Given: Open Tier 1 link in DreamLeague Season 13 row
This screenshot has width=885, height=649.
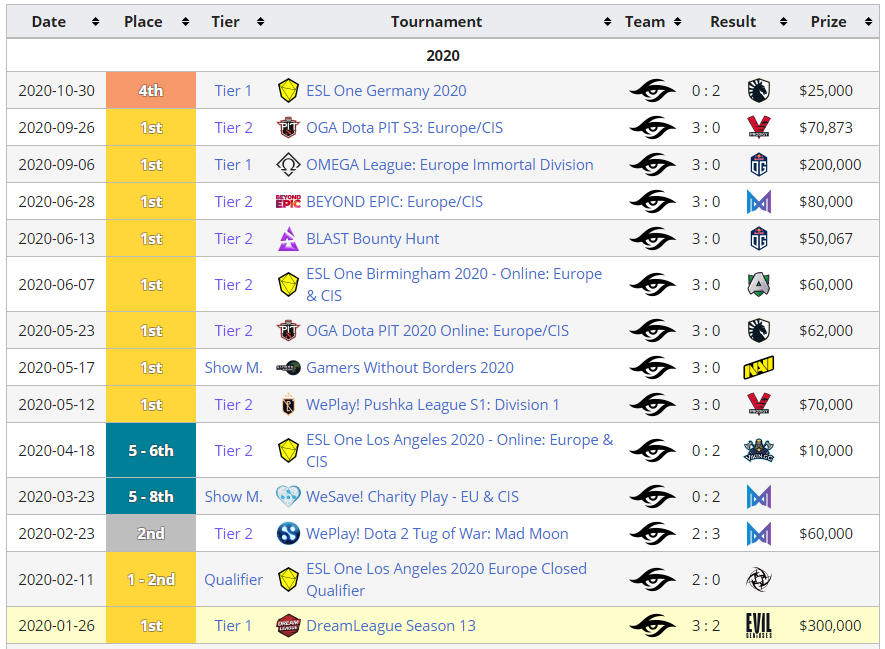Looking at the screenshot, I should 233,626.
